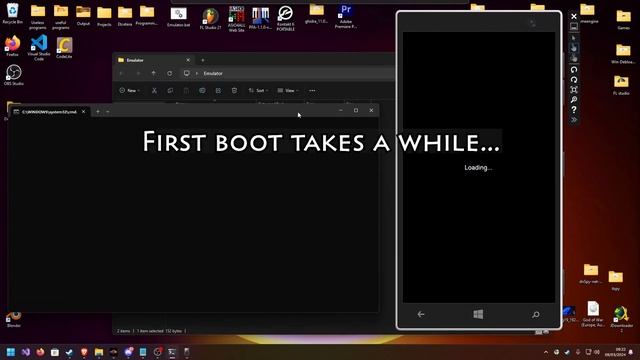Select CodeLite desktop shortcut

pyautogui.click(x=64, y=48)
